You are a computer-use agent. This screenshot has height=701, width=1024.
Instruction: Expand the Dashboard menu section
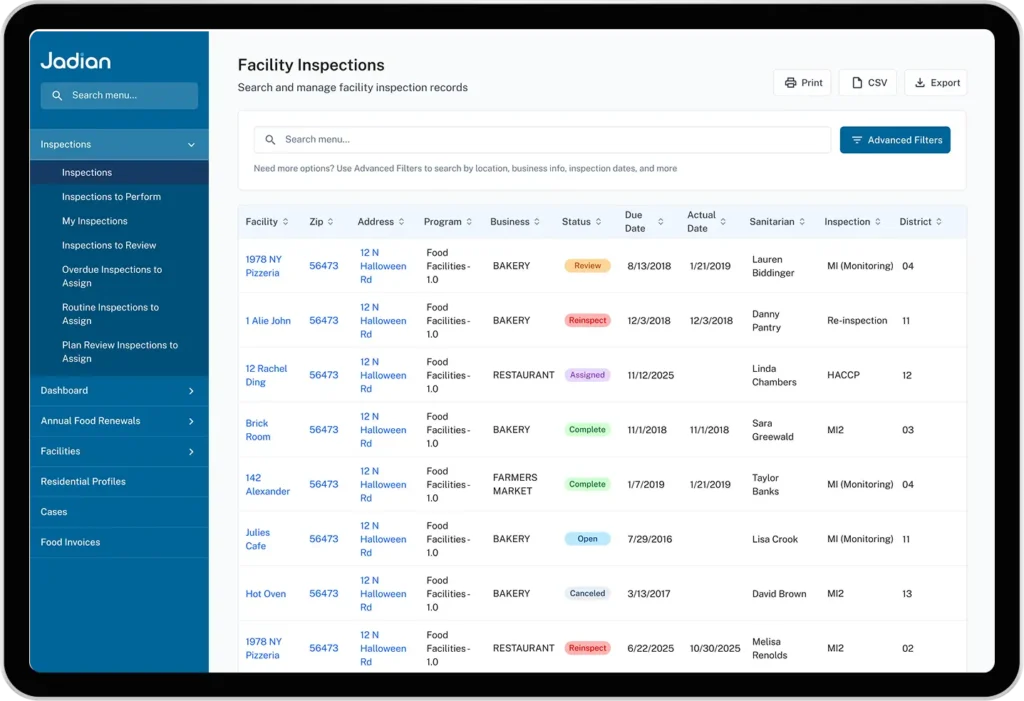pyautogui.click(x=191, y=391)
